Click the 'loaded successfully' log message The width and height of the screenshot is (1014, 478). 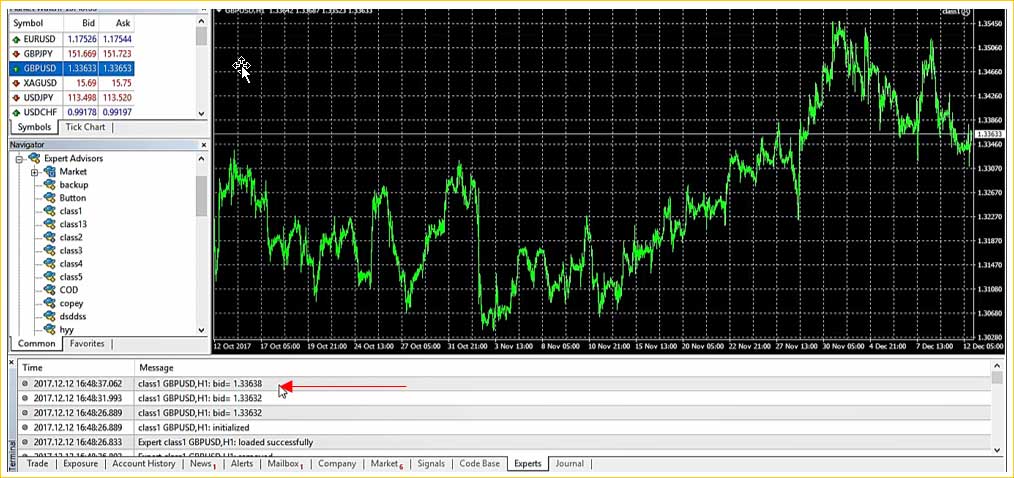pos(226,442)
